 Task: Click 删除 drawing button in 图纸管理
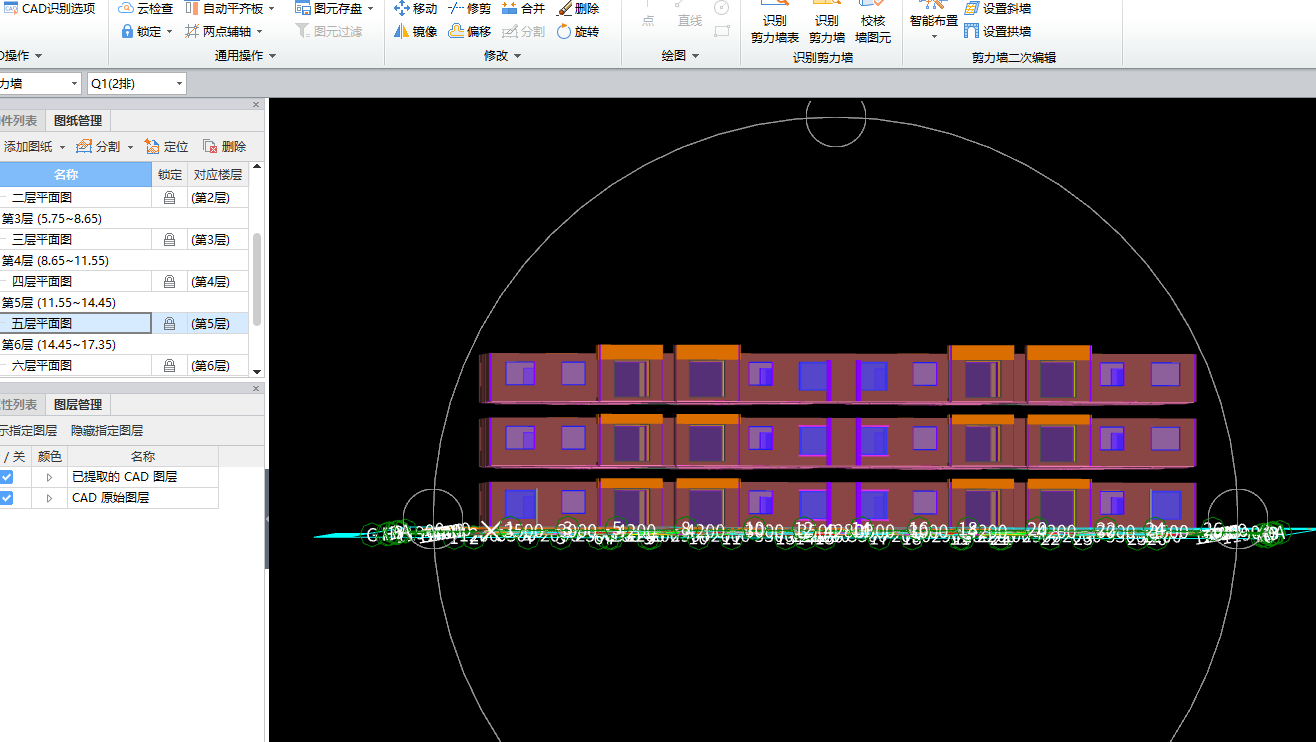tap(224, 146)
